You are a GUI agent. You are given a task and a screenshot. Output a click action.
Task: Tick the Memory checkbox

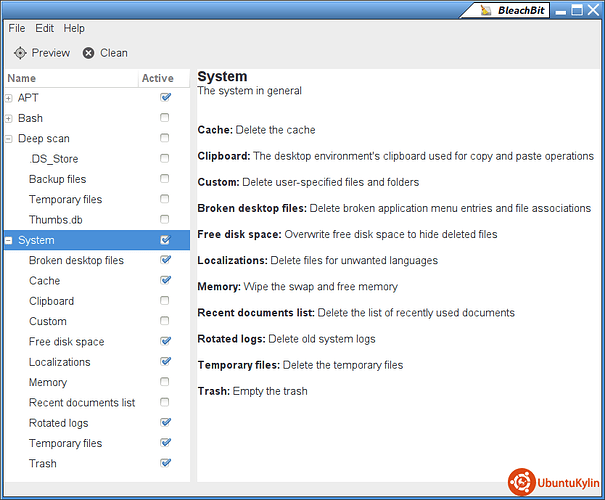[x=165, y=382]
